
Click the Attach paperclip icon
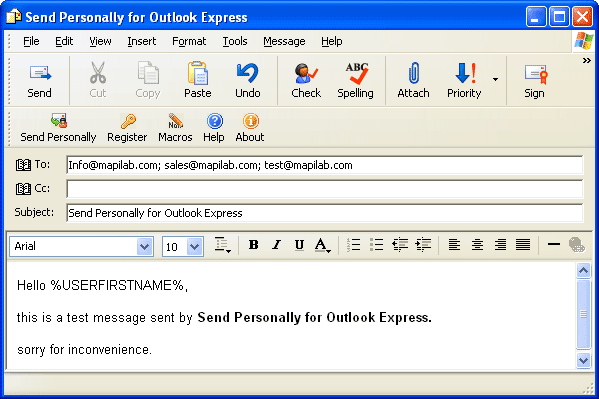(x=413, y=73)
